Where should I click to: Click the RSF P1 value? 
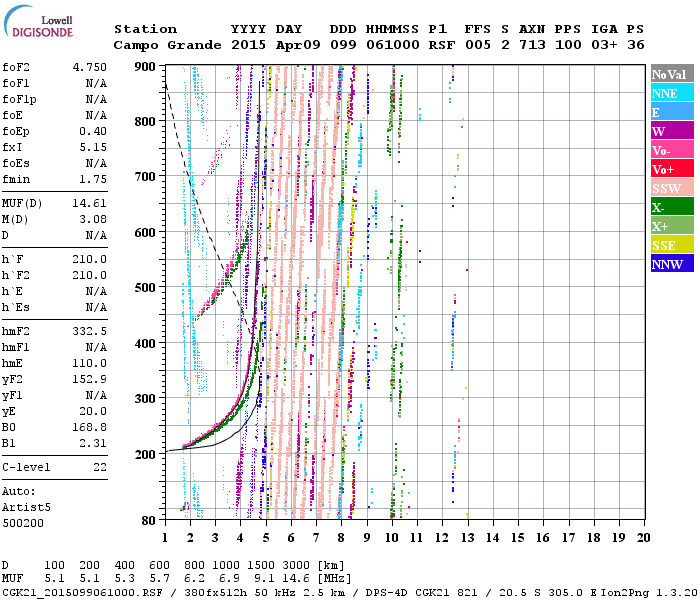click(442, 45)
